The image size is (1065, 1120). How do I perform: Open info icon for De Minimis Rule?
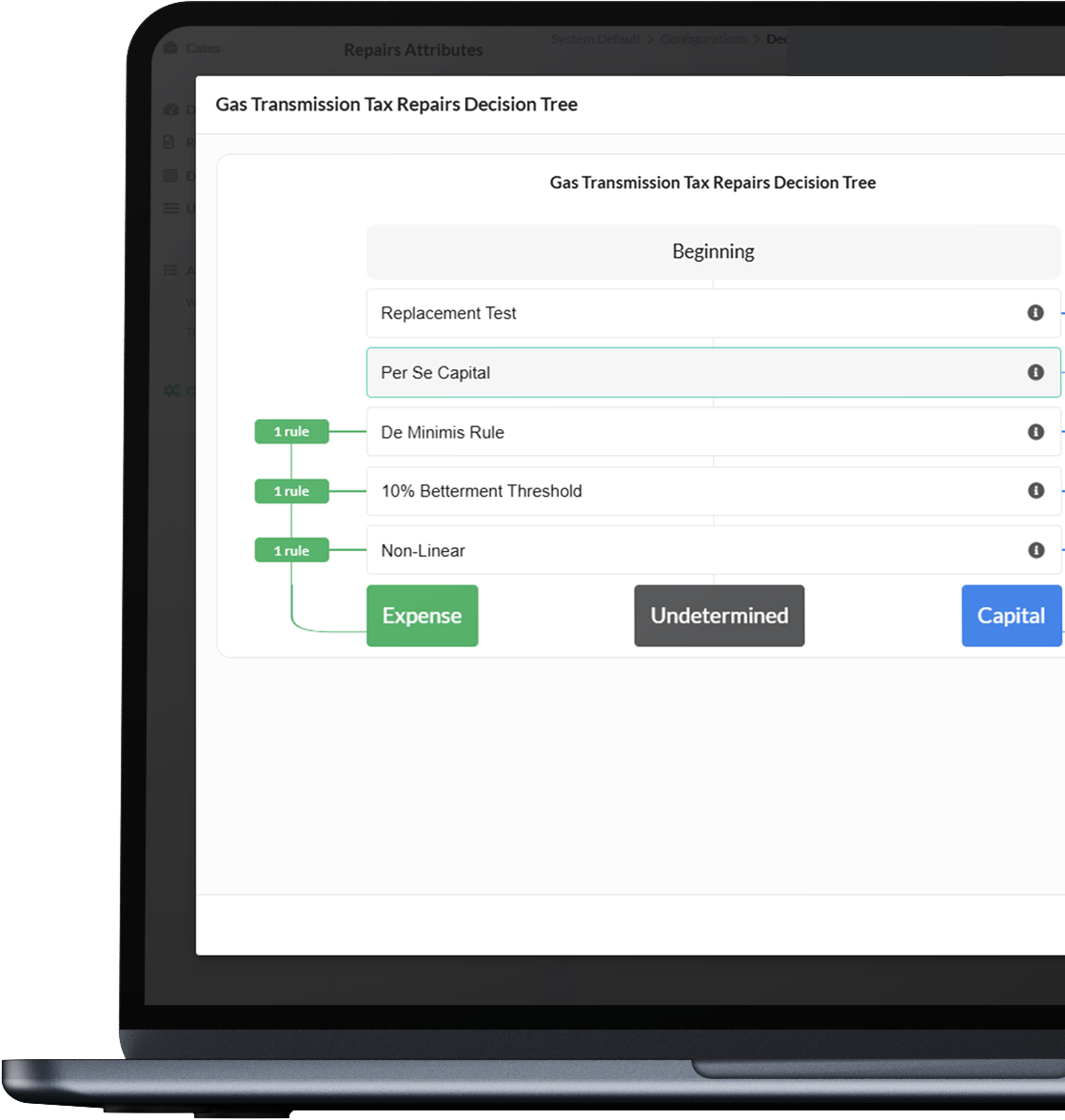(x=1035, y=431)
